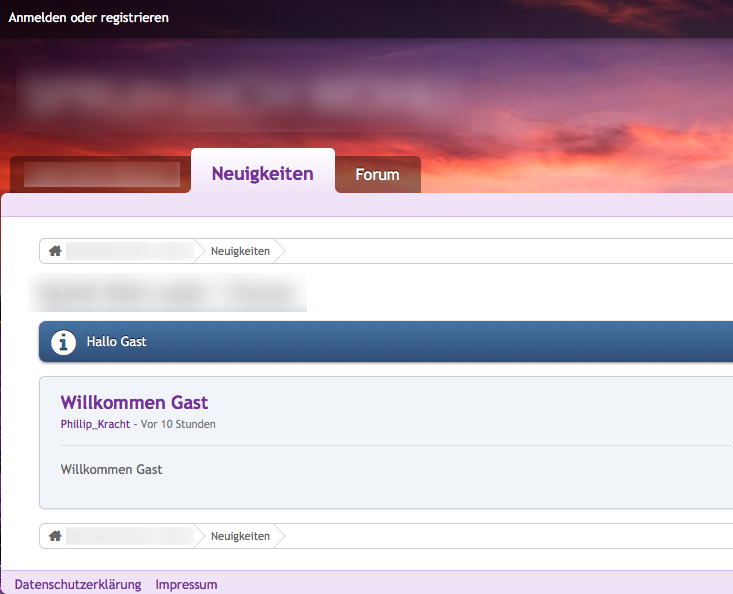This screenshot has height=594, width=733.
Task: Click Neuigkeiten in the breadcrumb above the post
Action: [240, 251]
